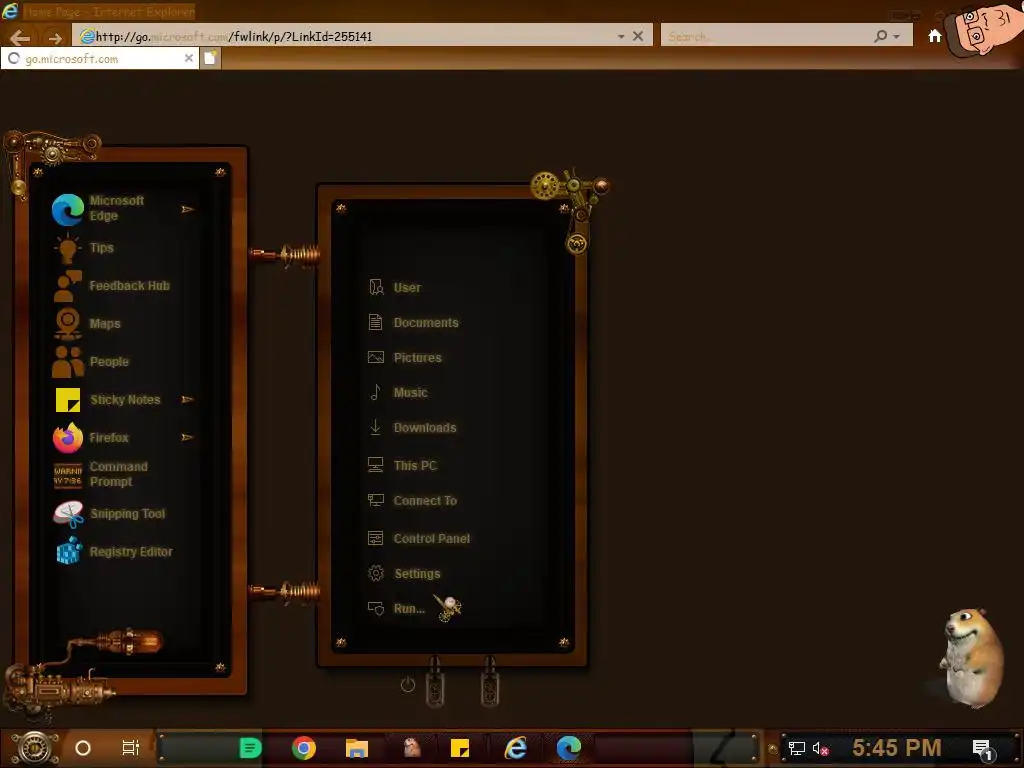Switch to Internet Explorer on taskbar
Viewport: 1024px width, 768px height.
coord(516,748)
